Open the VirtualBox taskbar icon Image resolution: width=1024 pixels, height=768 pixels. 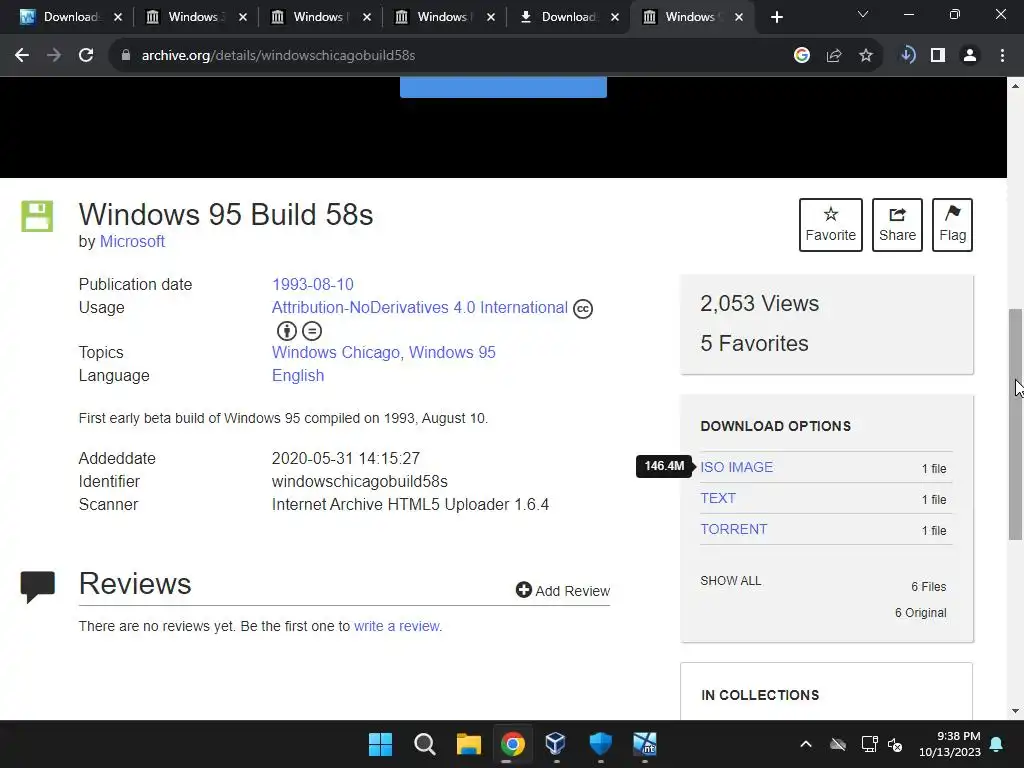coord(556,744)
